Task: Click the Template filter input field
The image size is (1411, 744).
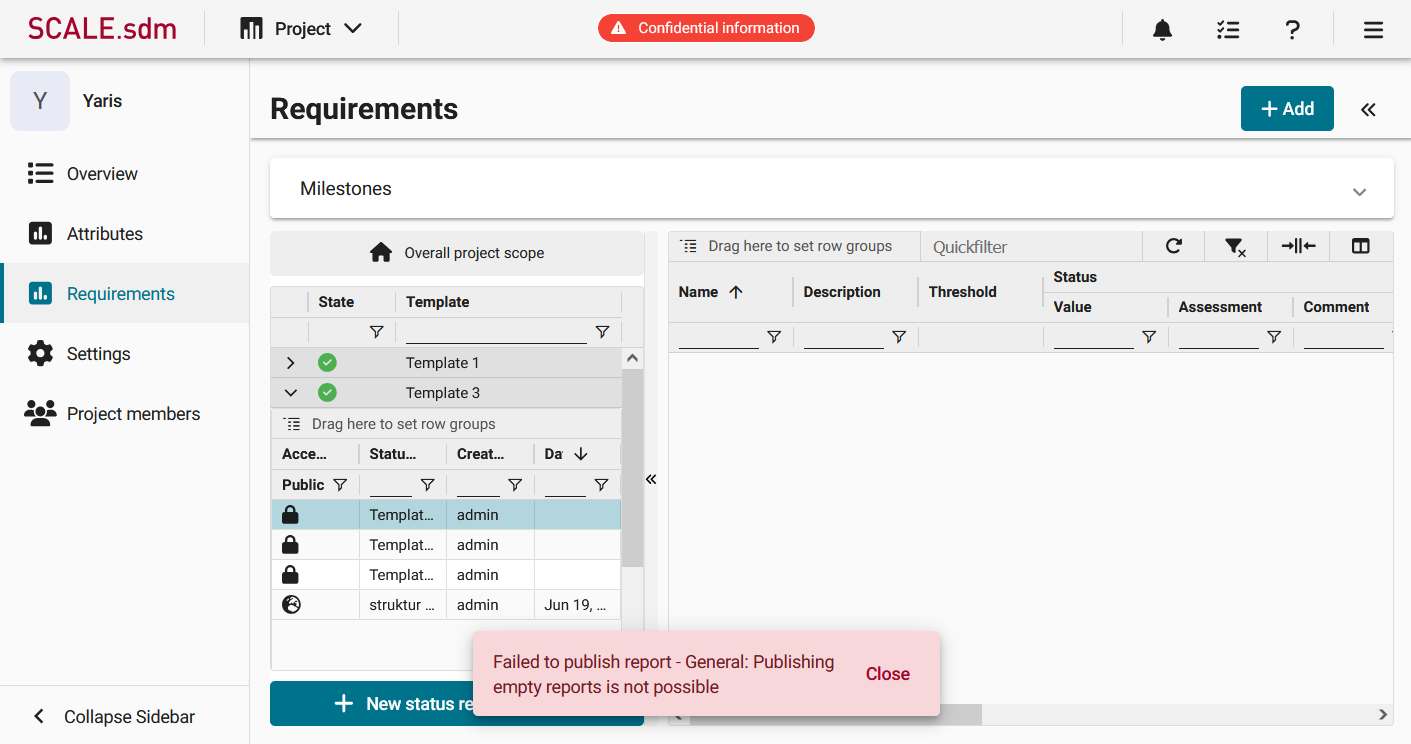Action: (495, 332)
